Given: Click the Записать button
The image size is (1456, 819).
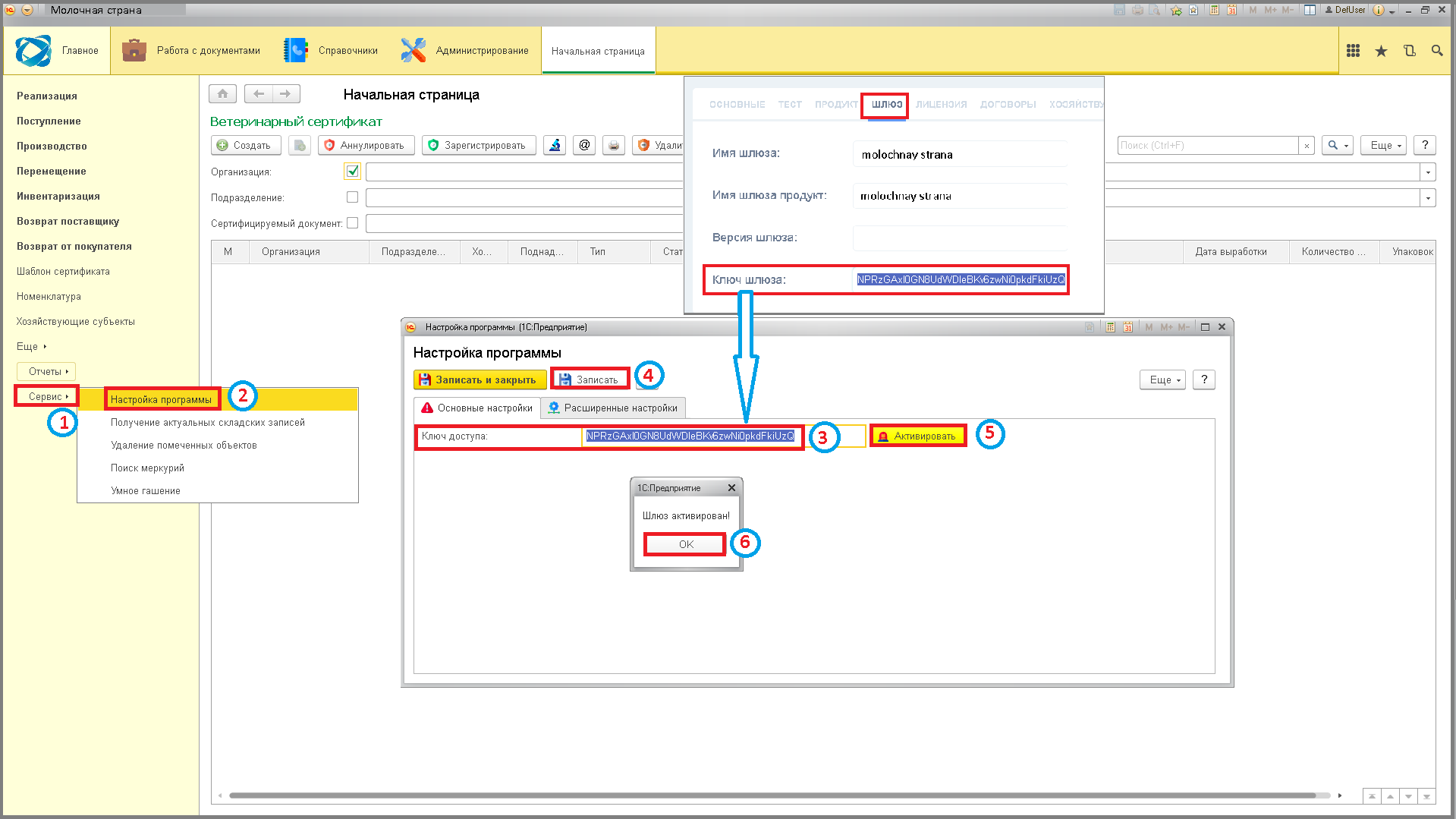Looking at the screenshot, I should click(x=590, y=380).
